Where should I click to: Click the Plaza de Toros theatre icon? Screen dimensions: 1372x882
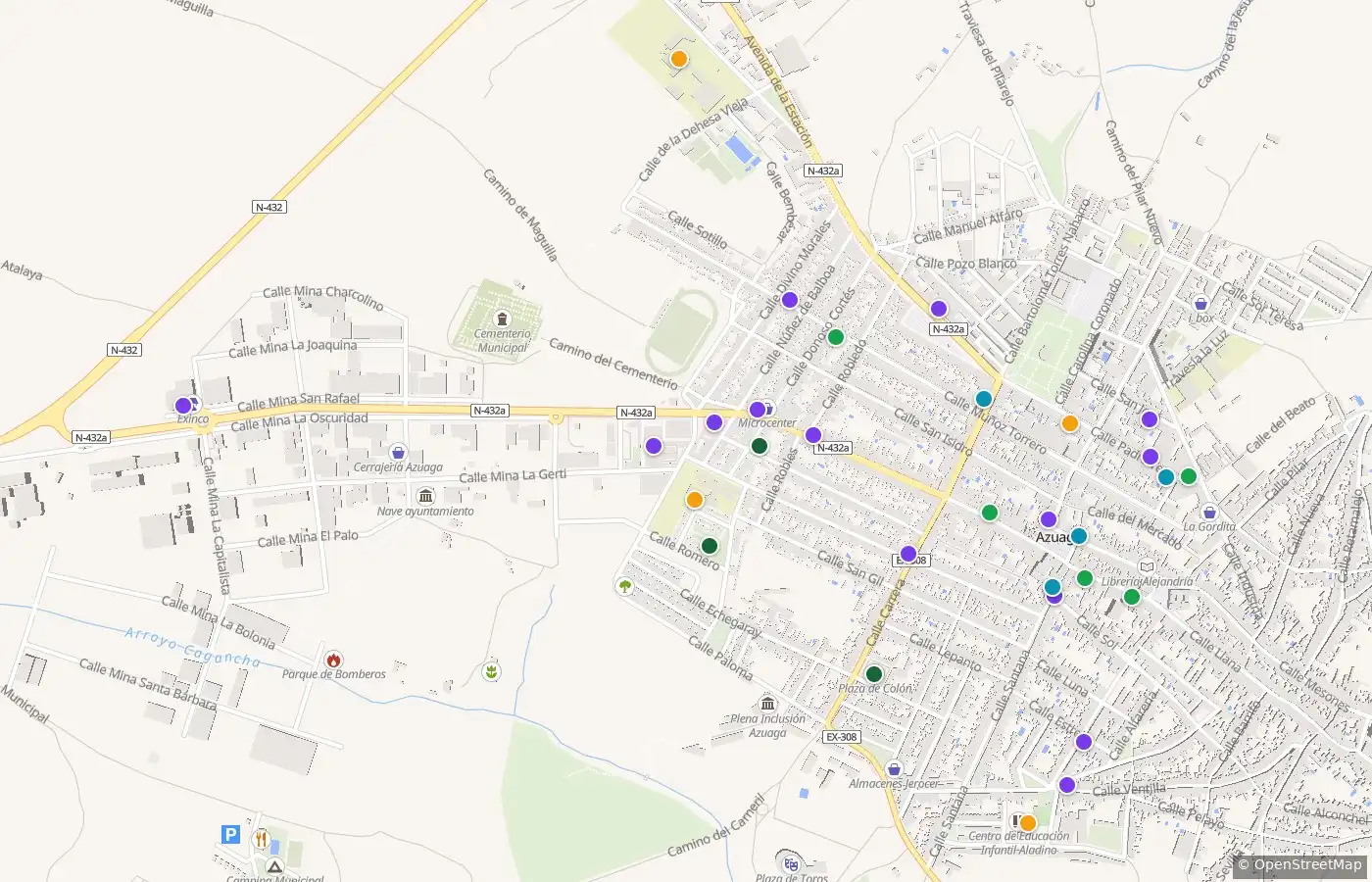coord(791,863)
